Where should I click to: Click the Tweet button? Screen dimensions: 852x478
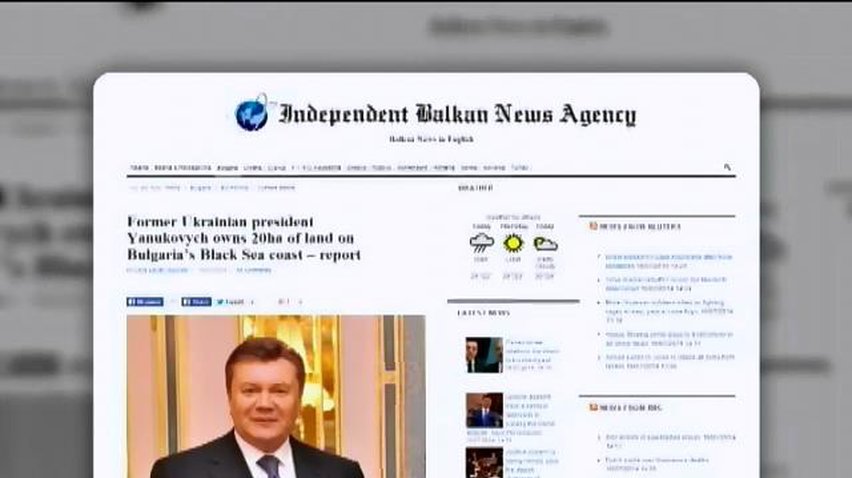(230, 301)
